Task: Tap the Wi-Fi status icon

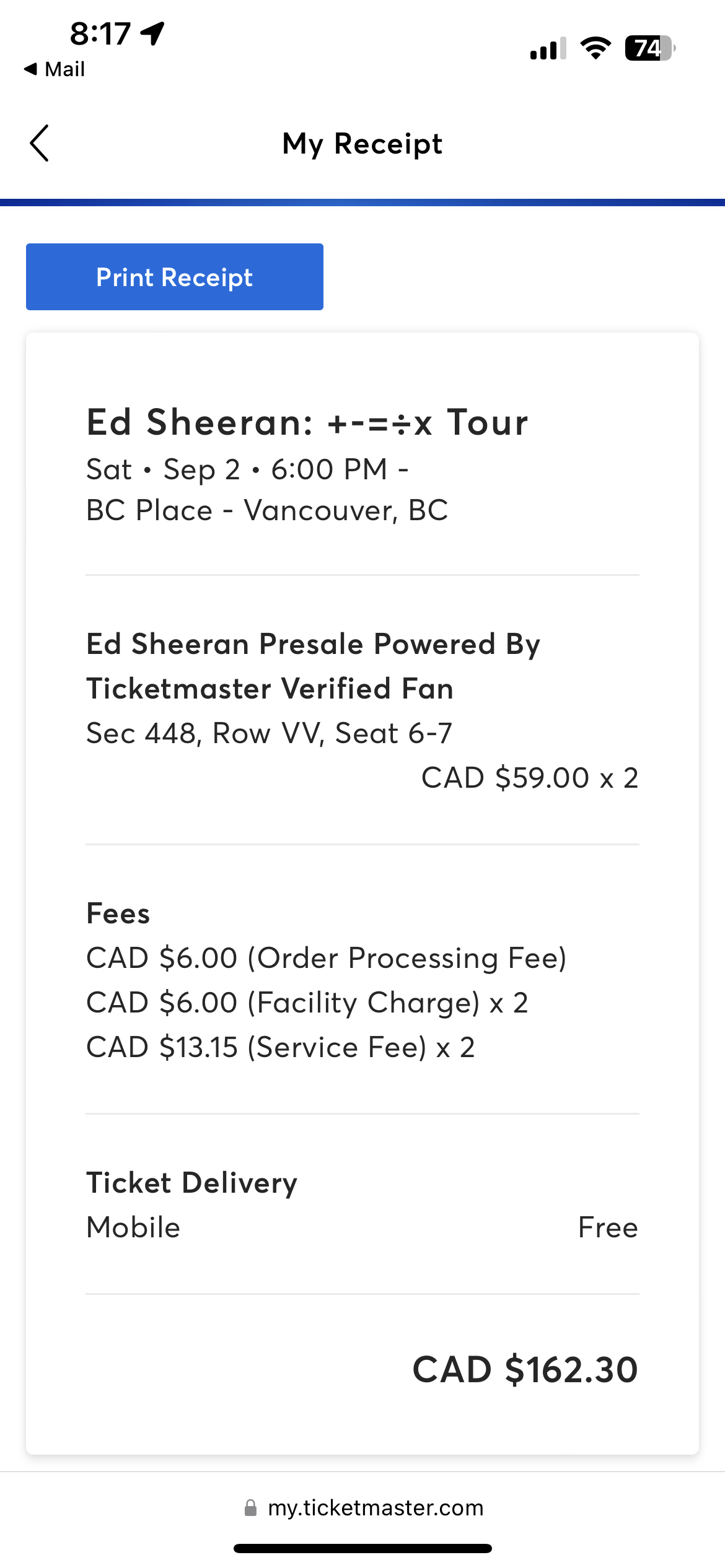Action: point(595,48)
